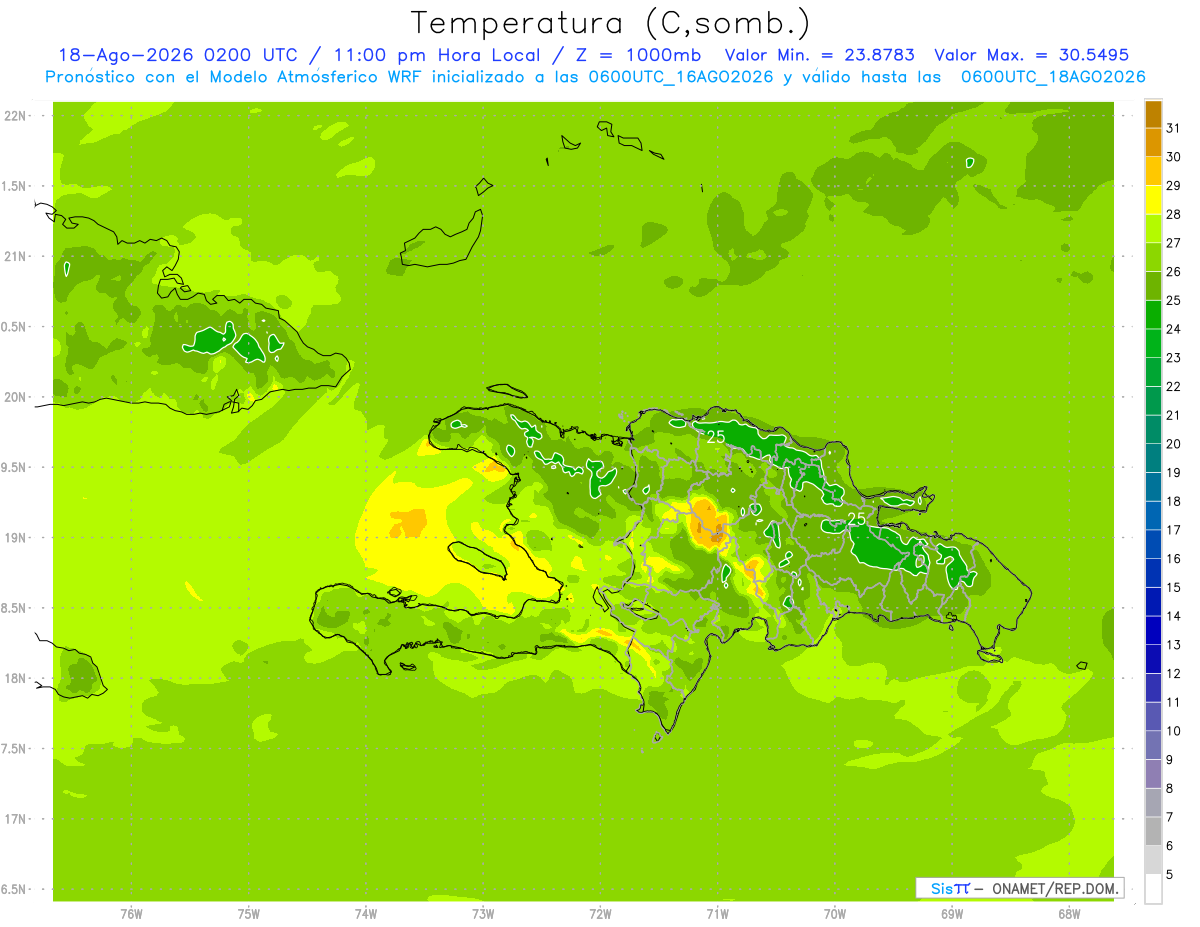
Task: Click the legend value "8"
Action: 1169,789
